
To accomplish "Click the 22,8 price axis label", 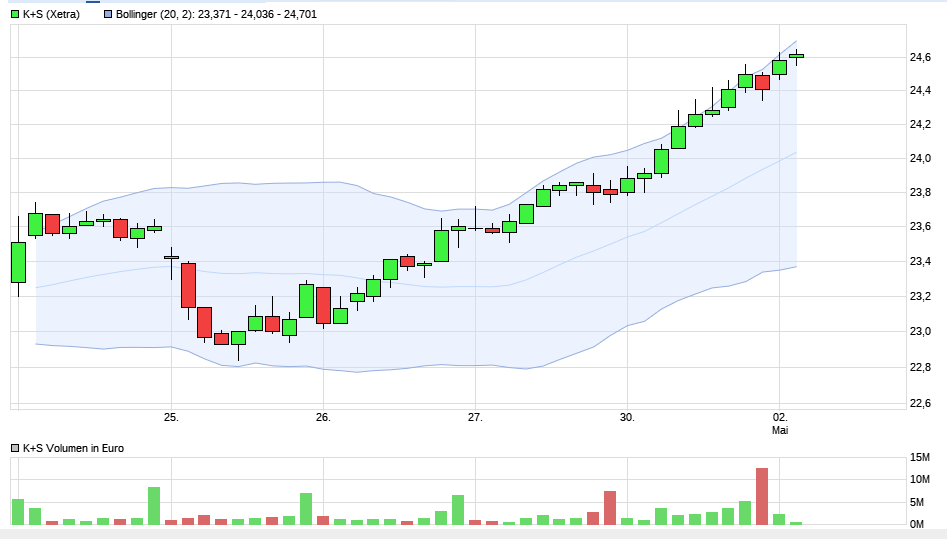I will pyautogui.click(x=920, y=367).
